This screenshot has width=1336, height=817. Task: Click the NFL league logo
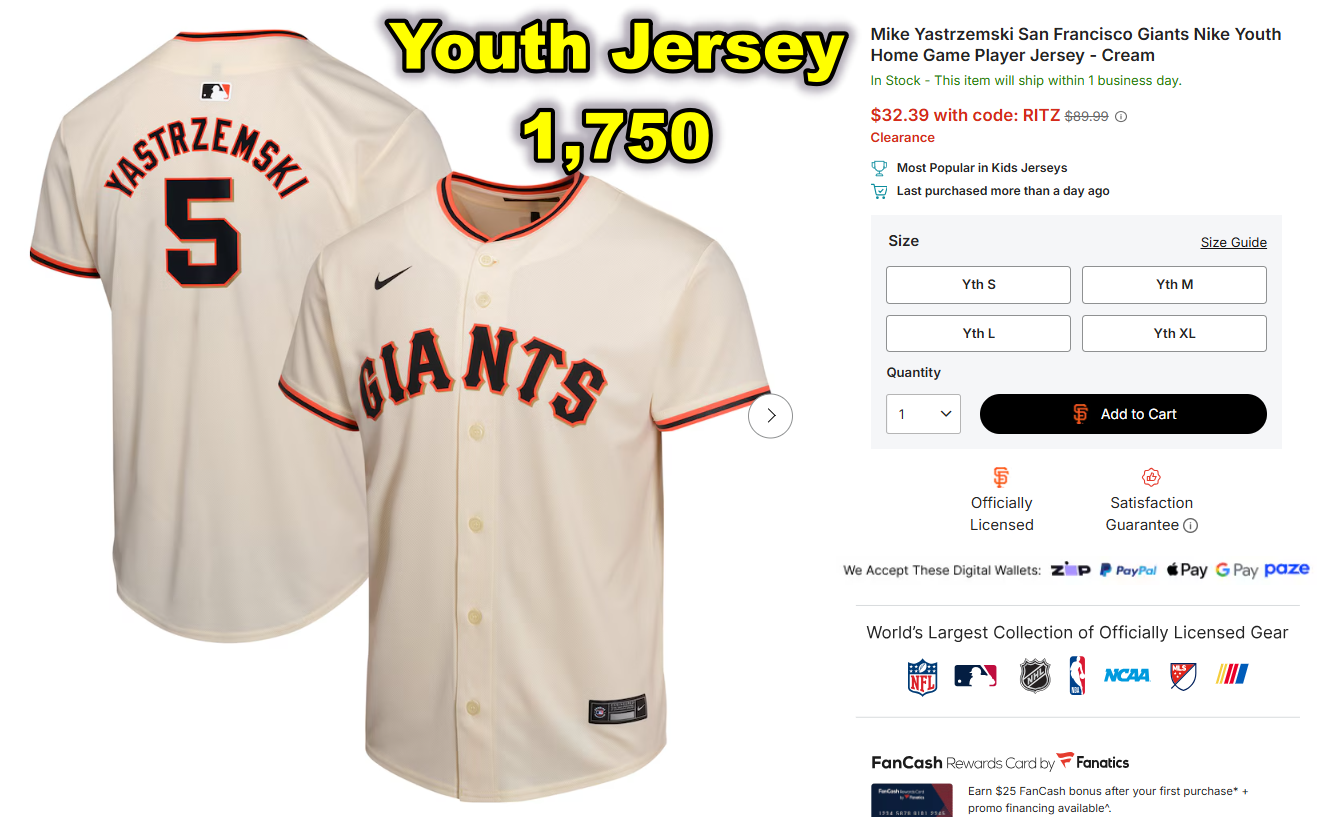click(x=922, y=676)
